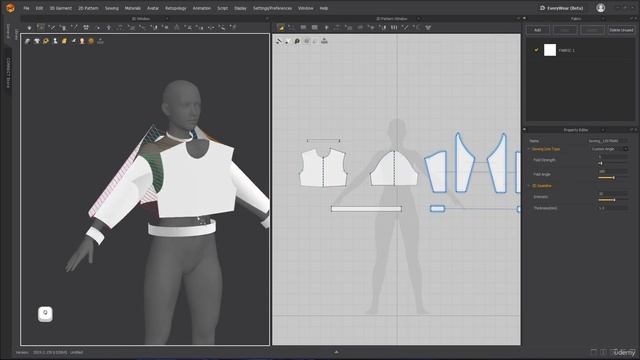The height and width of the screenshot is (360, 640).
Task: Open the File menu
Action: (x=26, y=8)
